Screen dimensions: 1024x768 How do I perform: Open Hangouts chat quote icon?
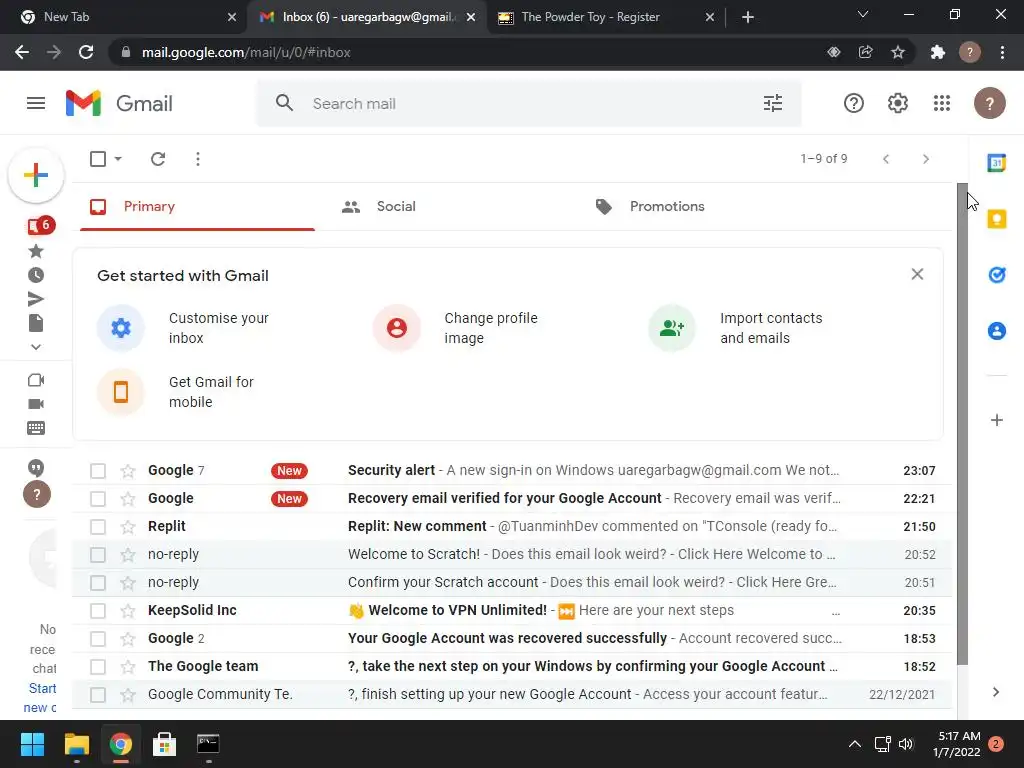coord(36,468)
